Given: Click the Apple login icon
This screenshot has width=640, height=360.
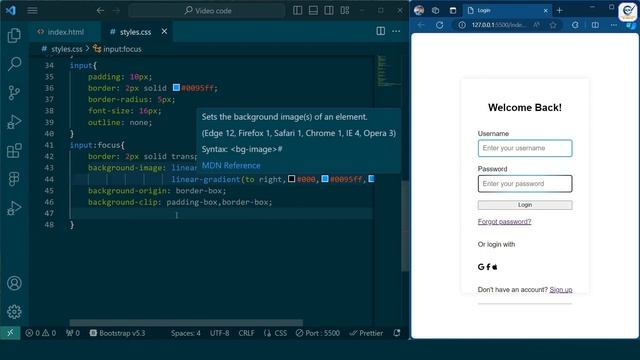Looking at the screenshot, I should (495, 267).
